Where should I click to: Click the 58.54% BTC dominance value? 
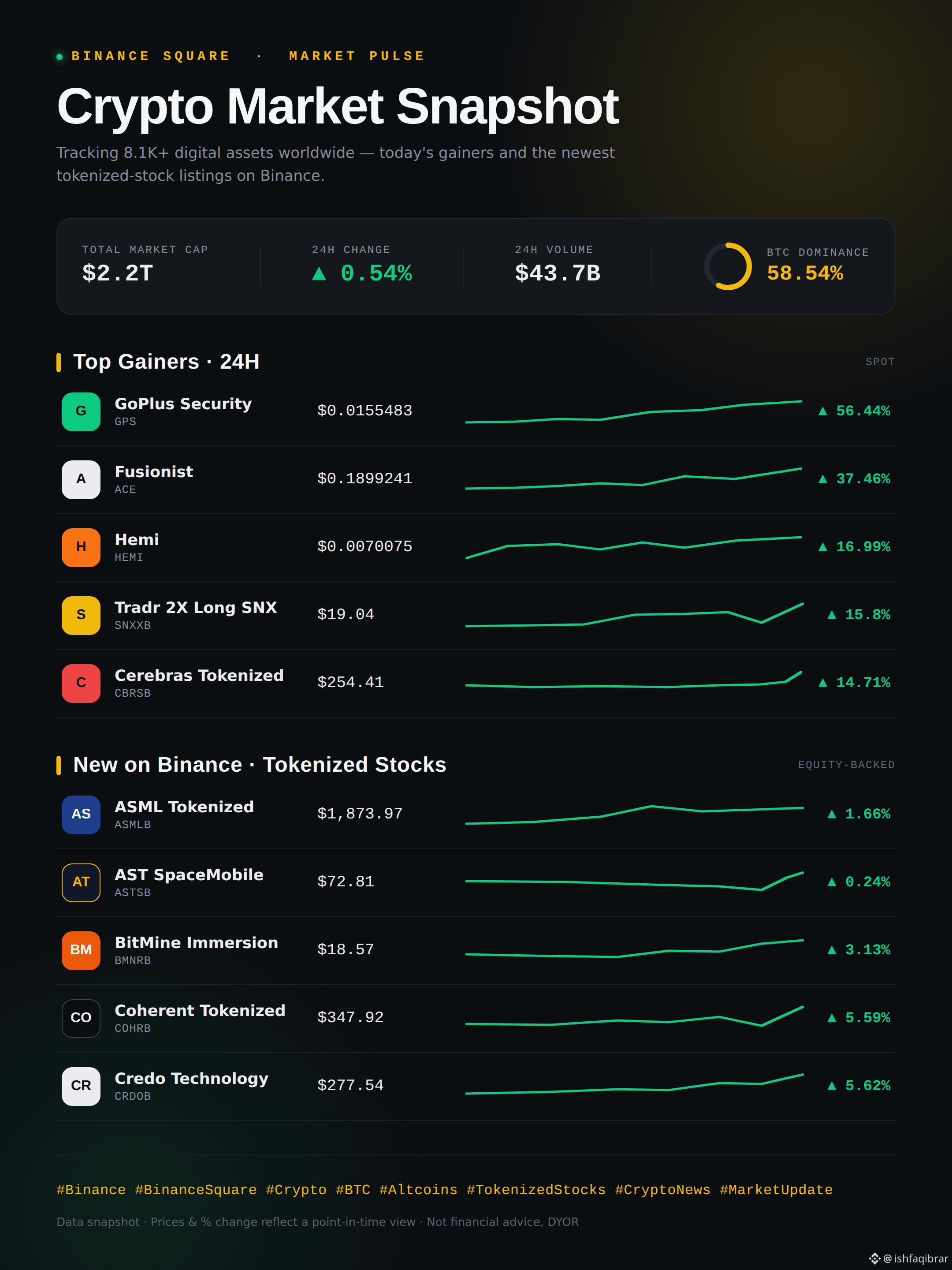click(x=805, y=273)
